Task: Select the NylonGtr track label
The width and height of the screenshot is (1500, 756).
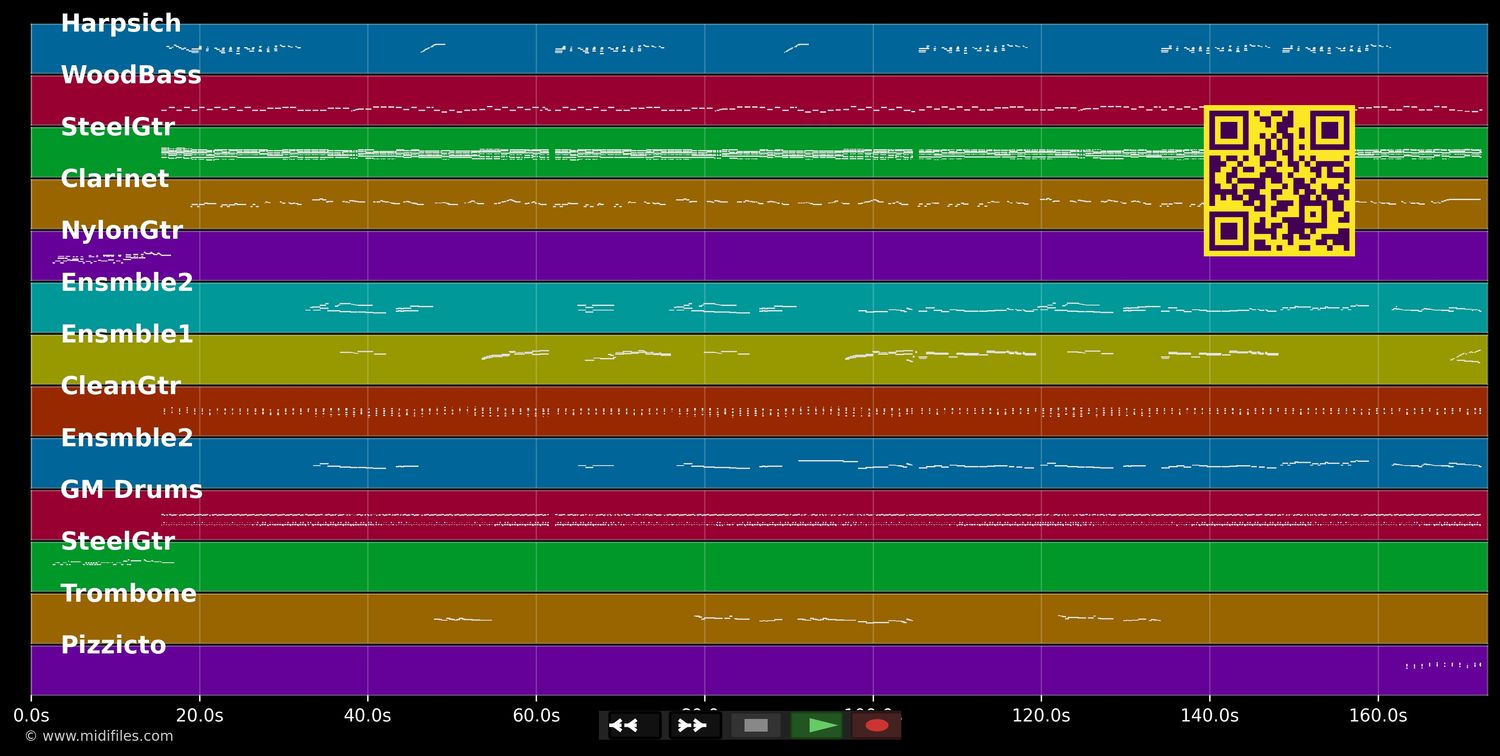Action: (x=122, y=232)
